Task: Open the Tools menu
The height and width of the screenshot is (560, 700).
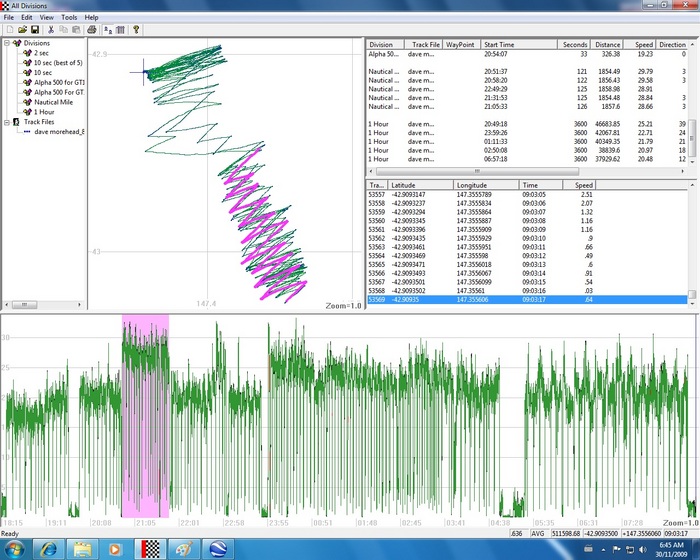Action: click(69, 17)
